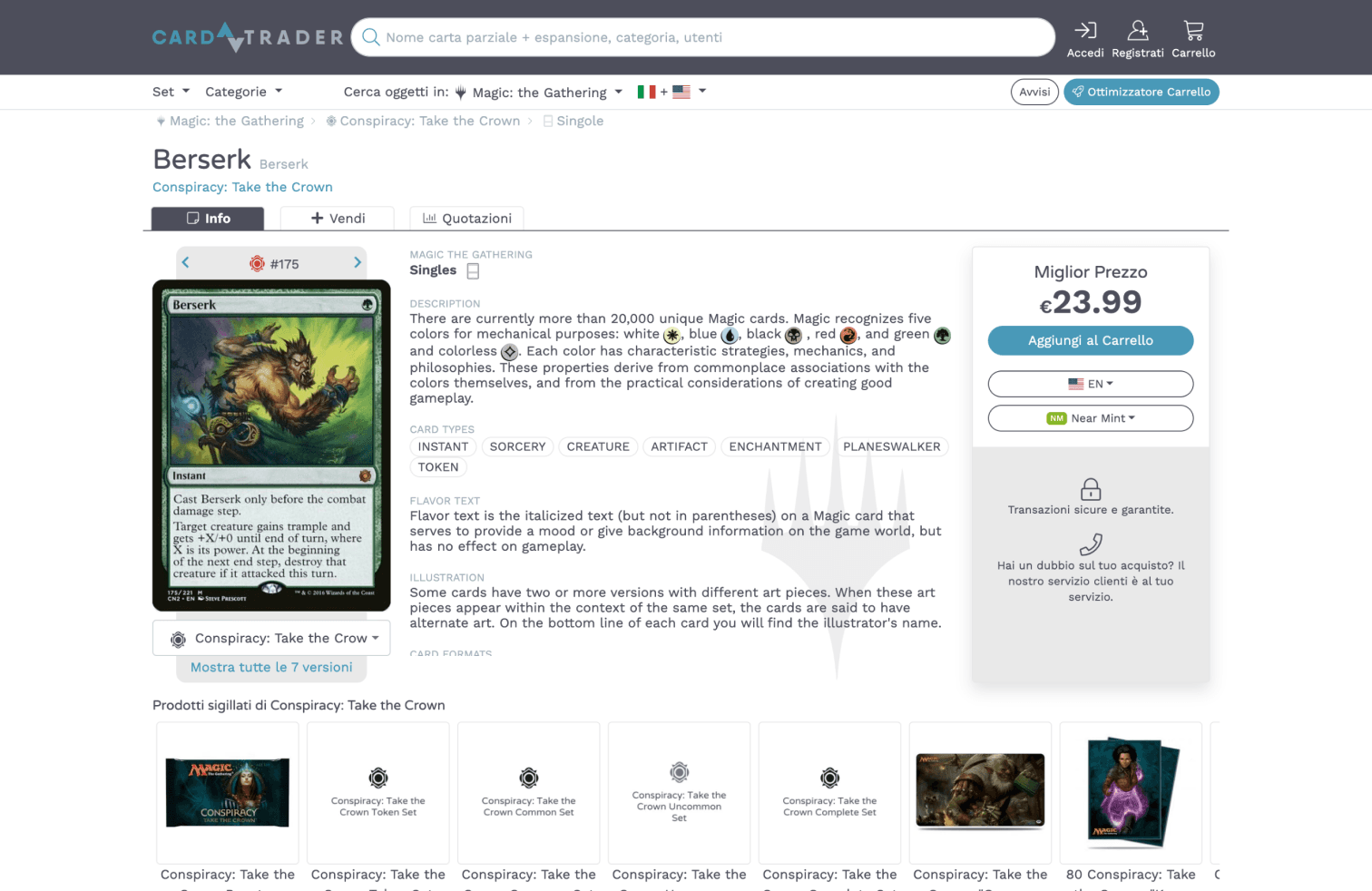This screenshot has height=891, width=1372.
Task: Open Conspiracy: Take the Crown Uncommon Set product
Action: [679, 792]
